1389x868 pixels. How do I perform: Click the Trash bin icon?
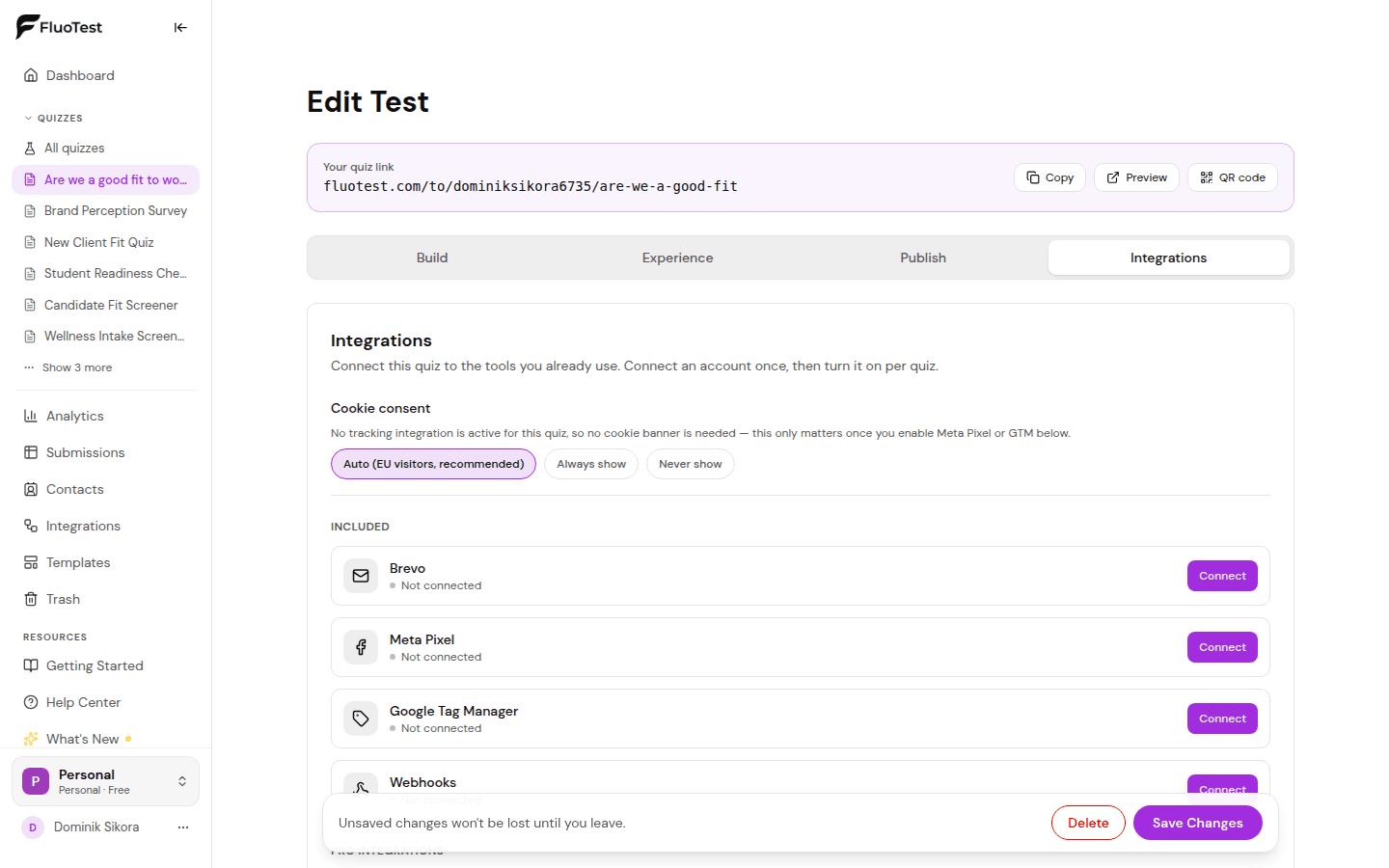click(x=31, y=599)
